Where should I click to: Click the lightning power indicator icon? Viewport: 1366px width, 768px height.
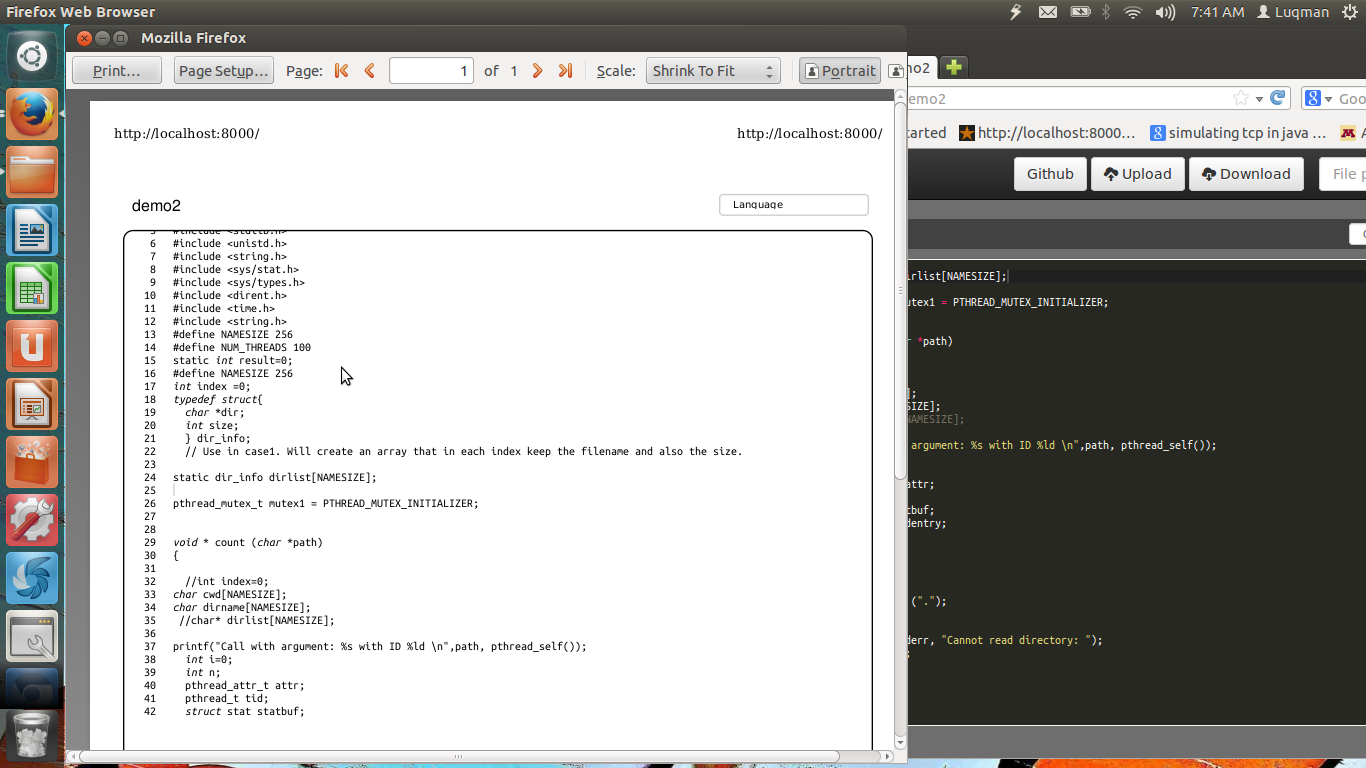[x=1016, y=12]
